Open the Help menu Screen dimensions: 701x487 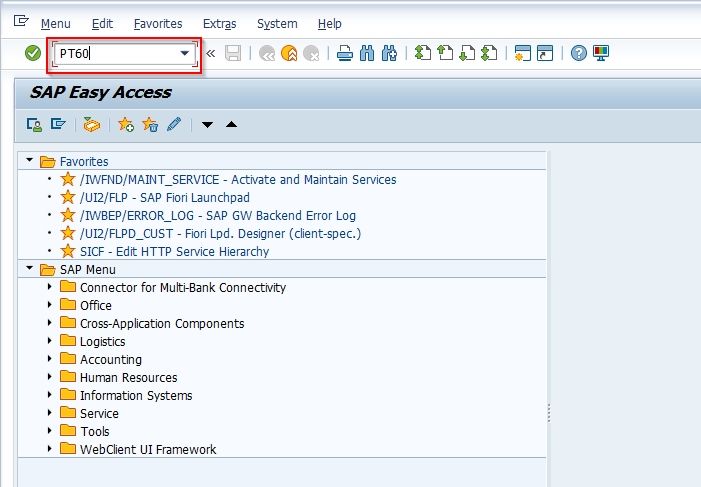click(329, 24)
